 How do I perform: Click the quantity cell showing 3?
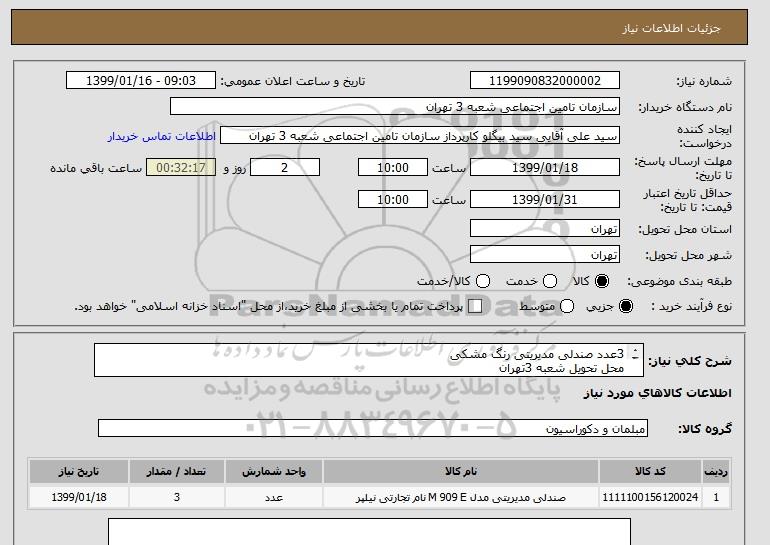(176, 497)
